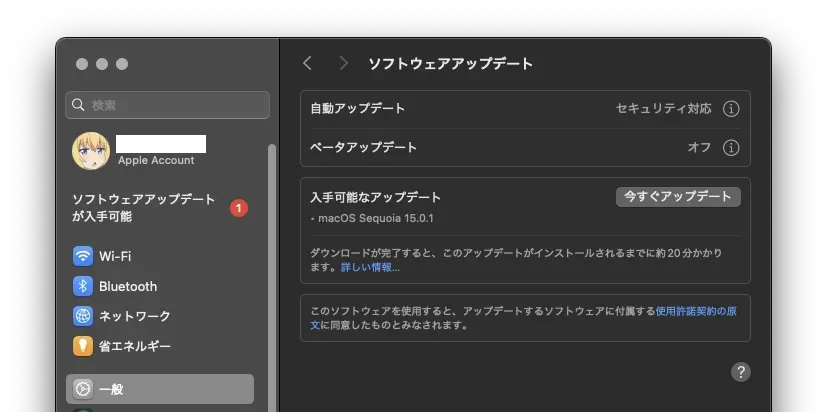This screenshot has height=412, width=827.
Task: Click the first gray window control dot
Action: (82, 64)
